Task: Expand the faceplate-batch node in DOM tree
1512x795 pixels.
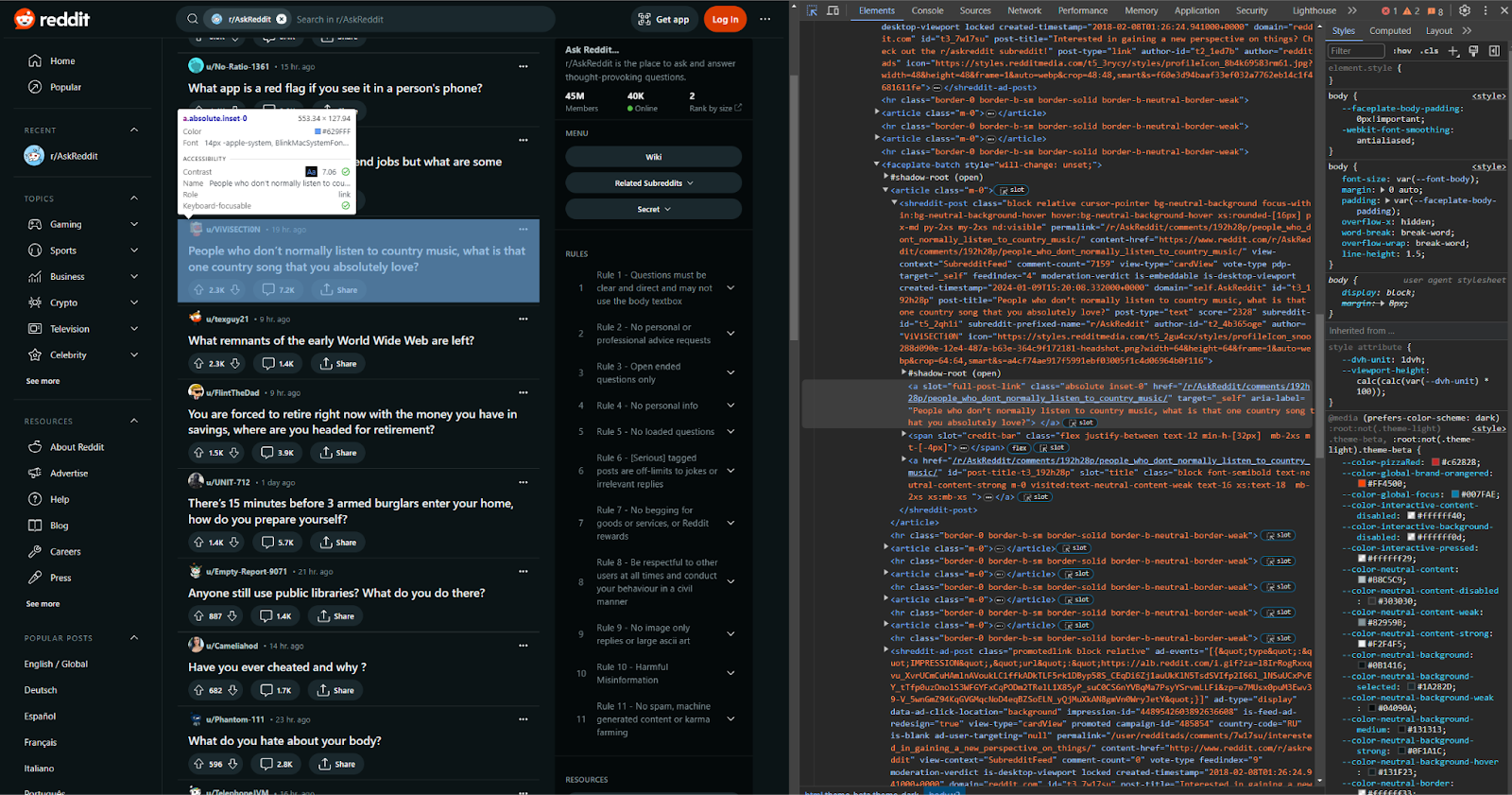Action: point(877,164)
